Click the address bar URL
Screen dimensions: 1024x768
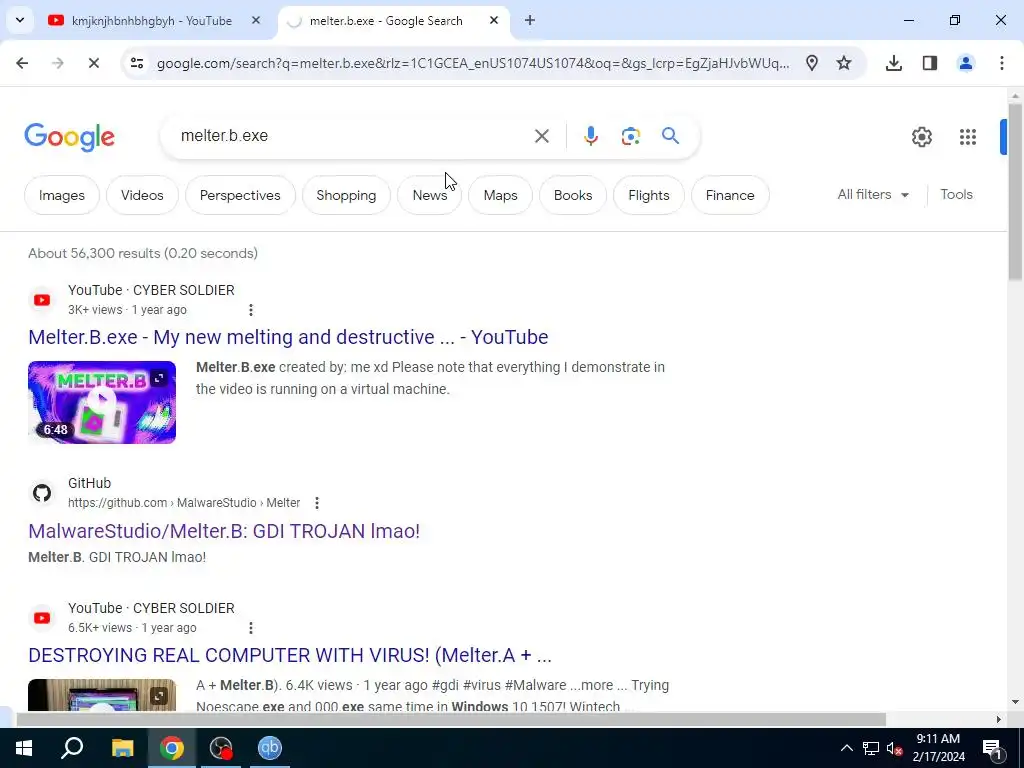click(473, 63)
